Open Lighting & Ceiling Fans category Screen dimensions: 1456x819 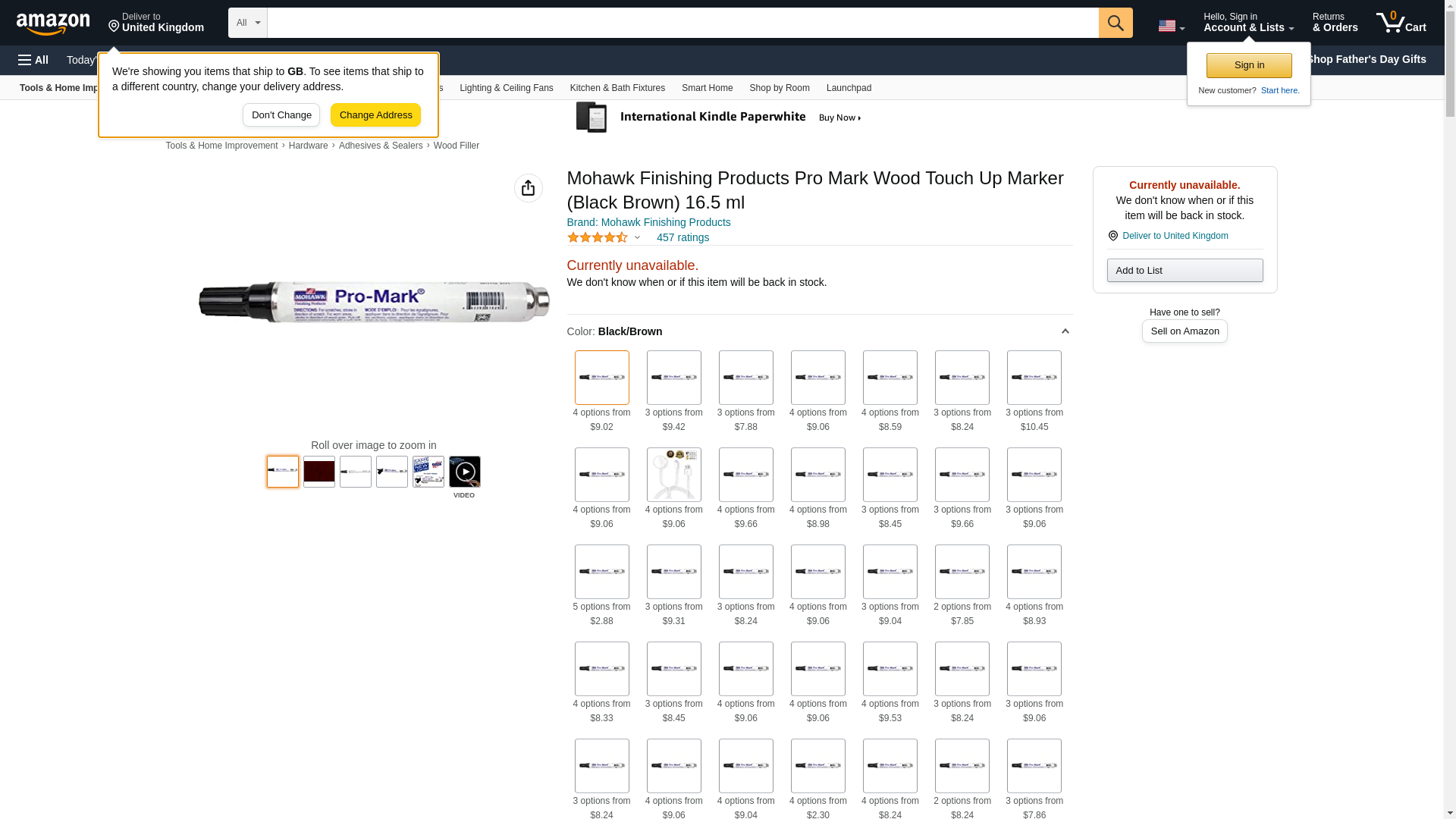(506, 88)
